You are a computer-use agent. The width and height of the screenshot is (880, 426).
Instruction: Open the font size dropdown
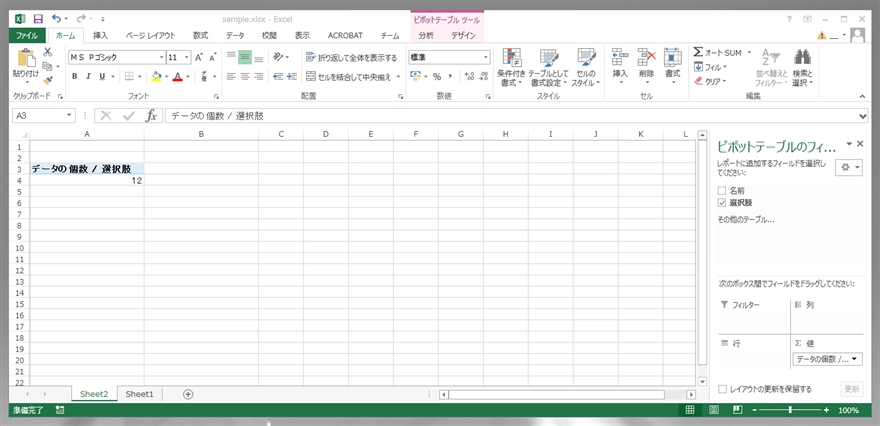(x=187, y=57)
